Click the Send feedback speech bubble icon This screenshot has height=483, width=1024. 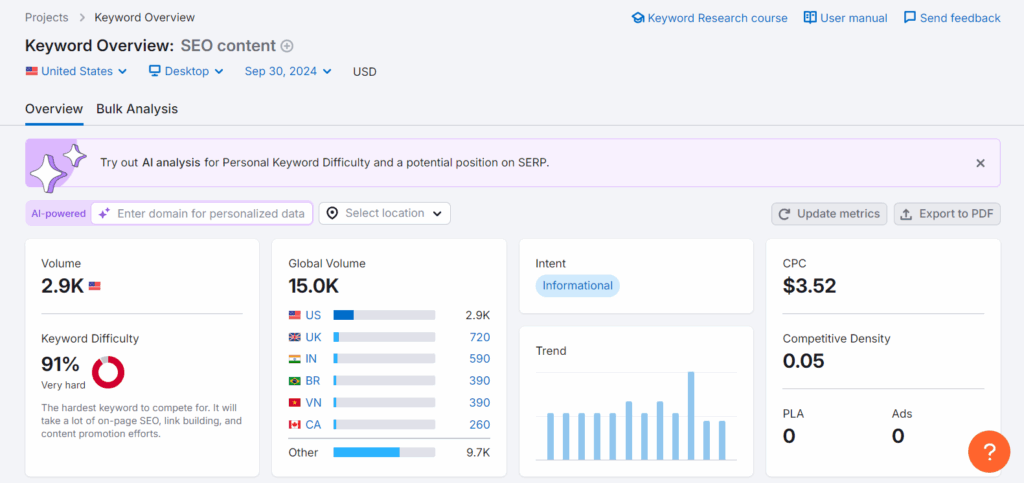(910, 18)
